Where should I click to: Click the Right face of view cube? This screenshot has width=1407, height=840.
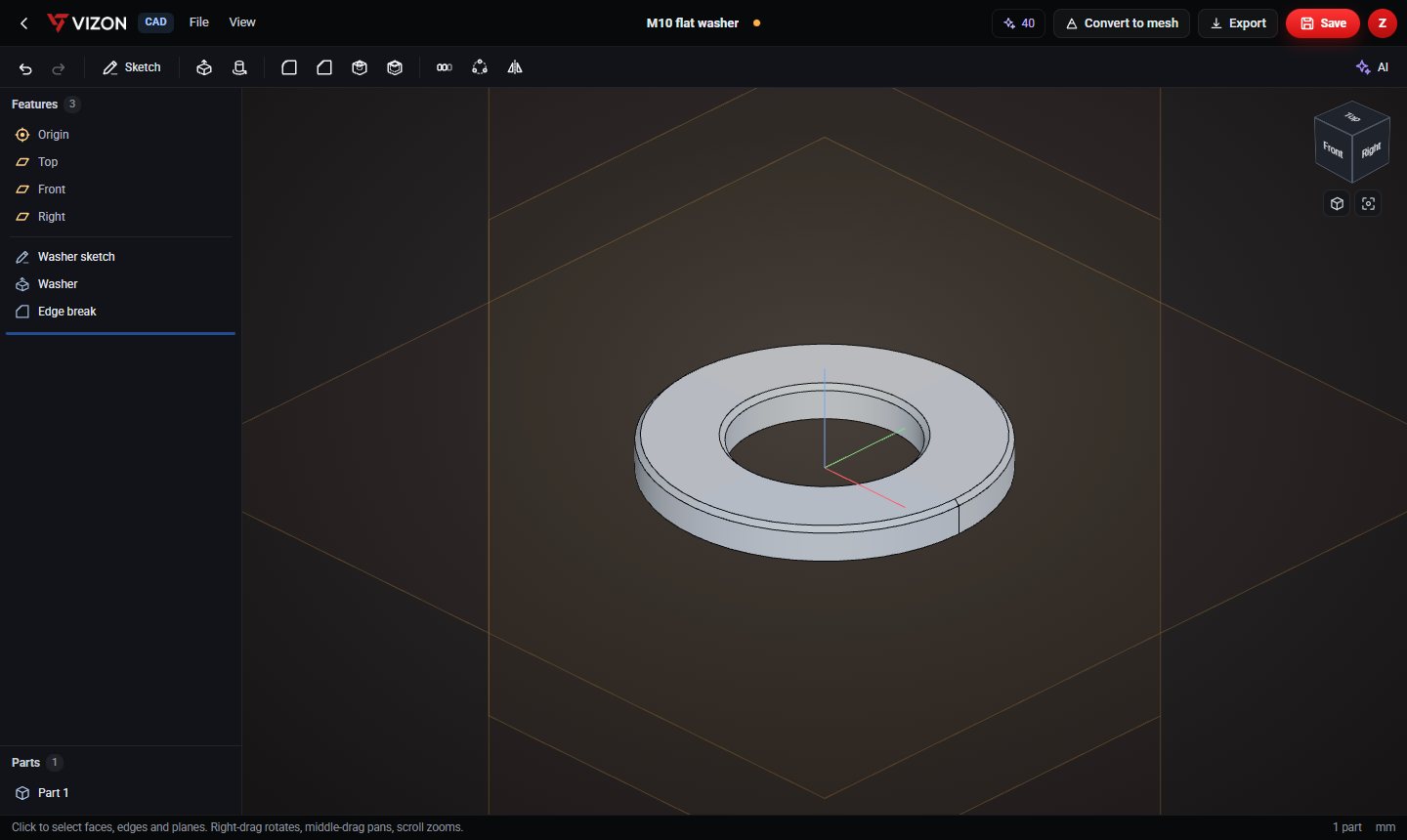coord(1371,150)
